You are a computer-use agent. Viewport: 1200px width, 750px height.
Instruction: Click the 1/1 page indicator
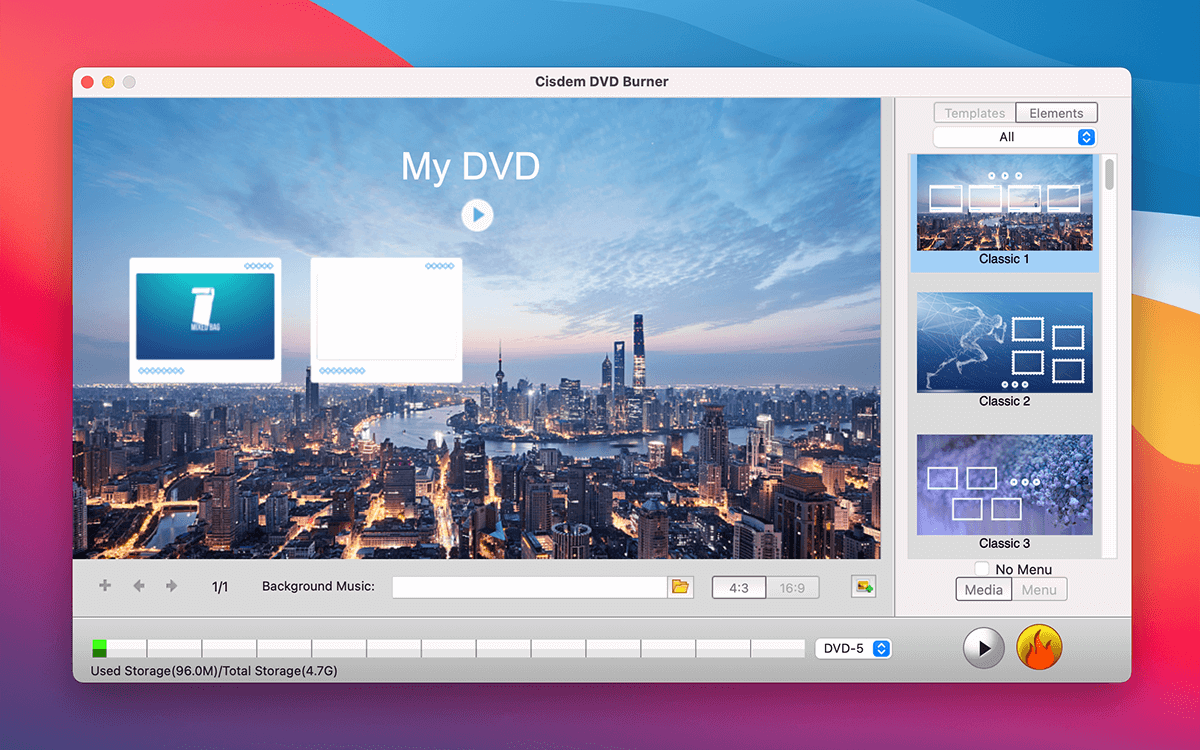click(220, 587)
